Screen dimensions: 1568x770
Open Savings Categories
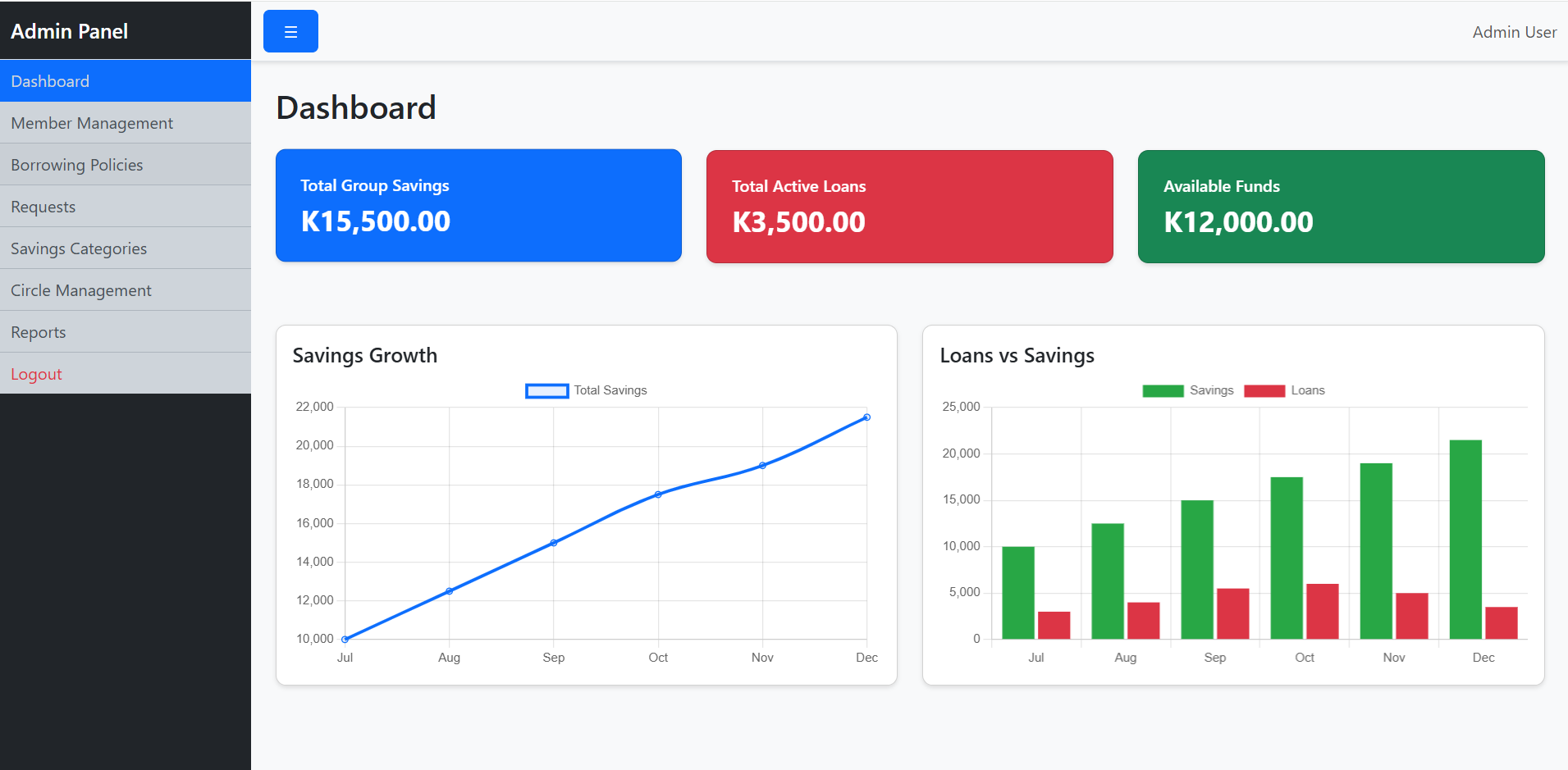[x=126, y=248]
